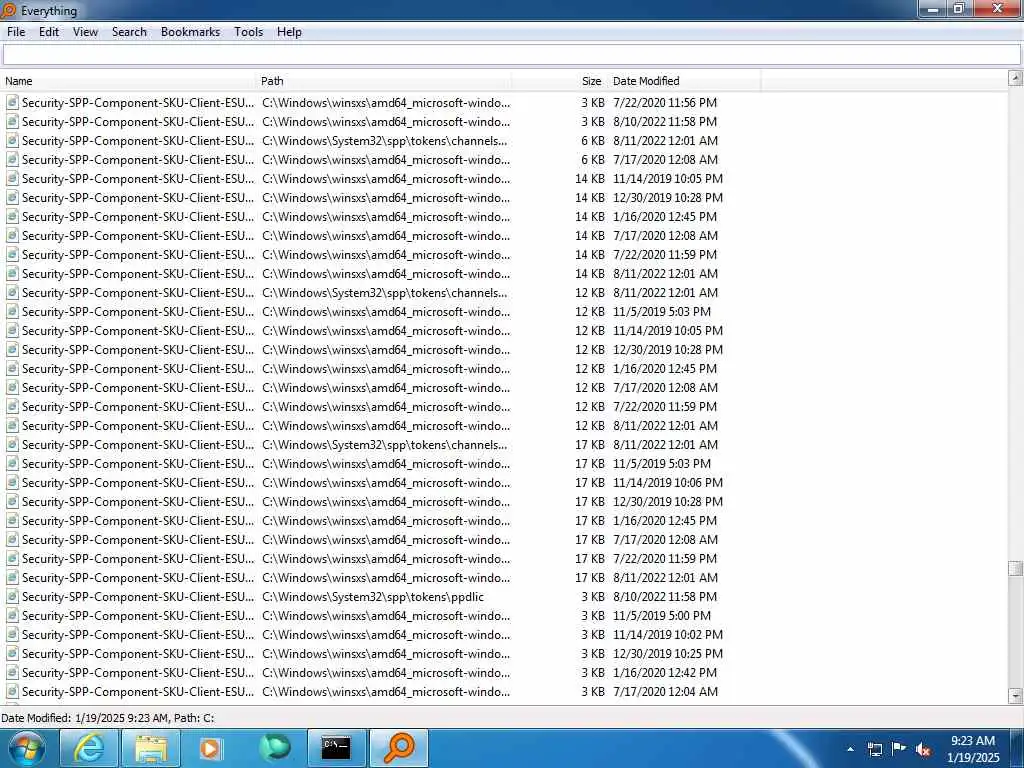Click the scrollbar up arrow

(1015, 78)
